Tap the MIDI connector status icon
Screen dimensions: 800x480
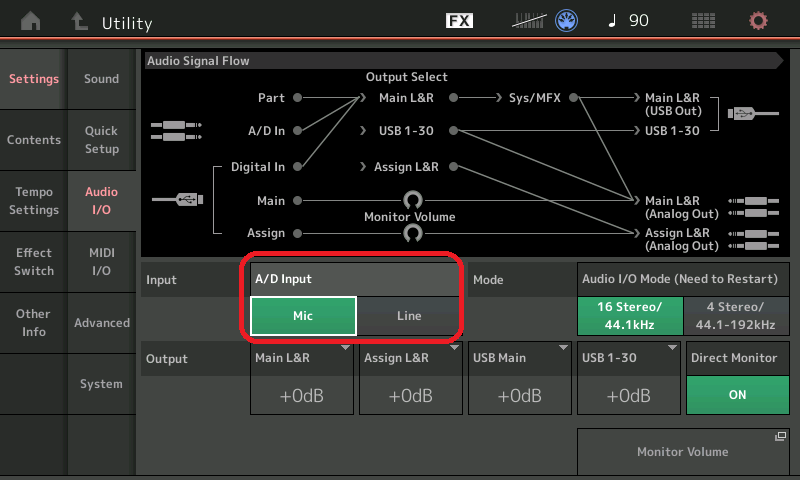[566, 21]
